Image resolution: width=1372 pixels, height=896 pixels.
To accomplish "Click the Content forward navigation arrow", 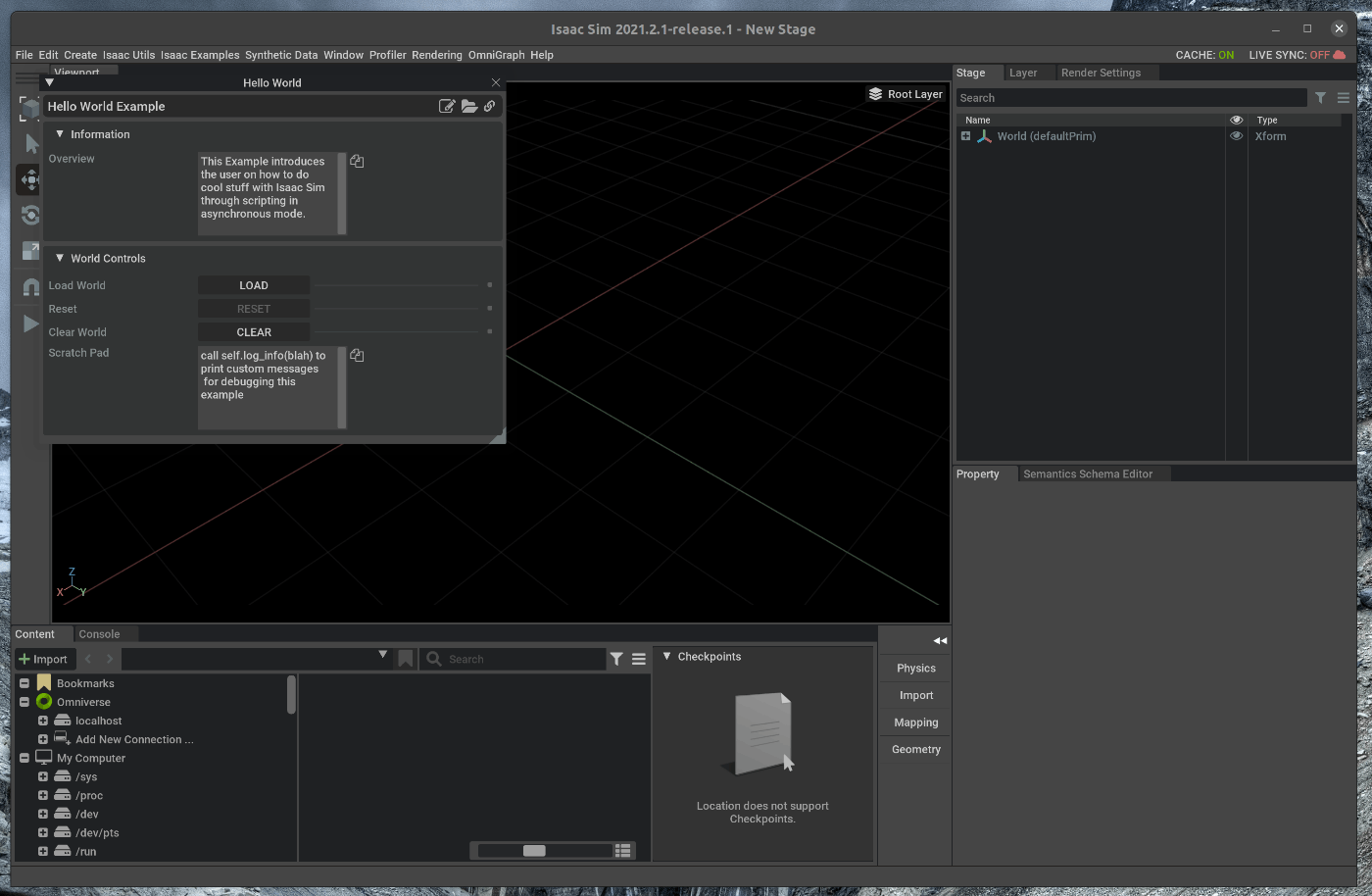I will 110,659.
